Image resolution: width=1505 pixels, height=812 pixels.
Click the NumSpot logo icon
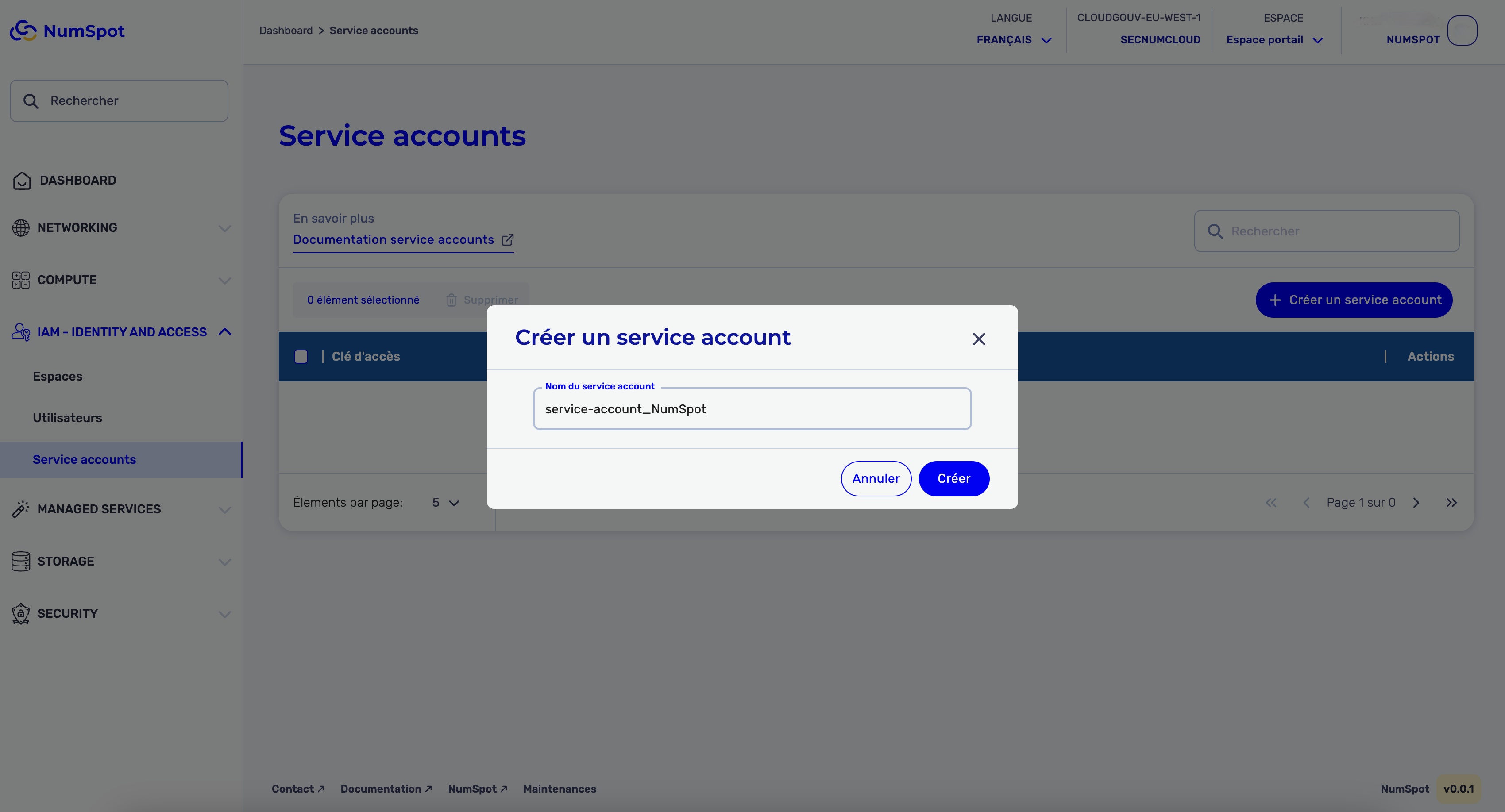[23, 30]
